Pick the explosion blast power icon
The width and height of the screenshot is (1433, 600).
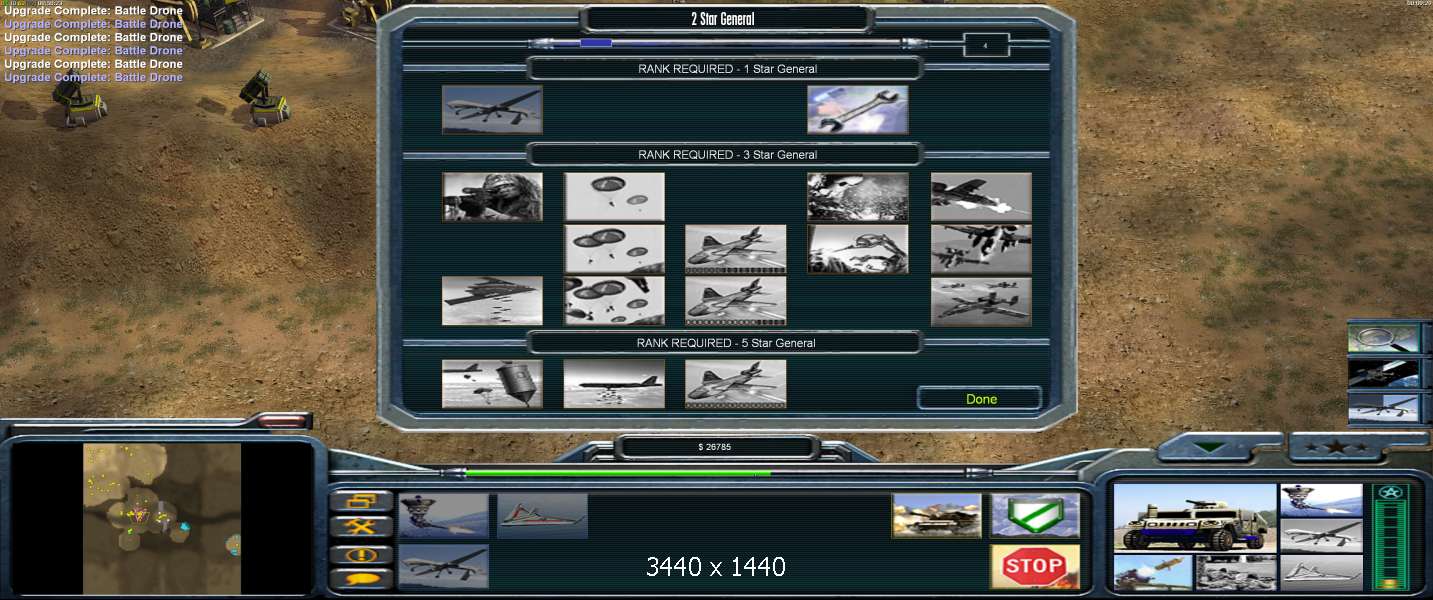point(858,197)
